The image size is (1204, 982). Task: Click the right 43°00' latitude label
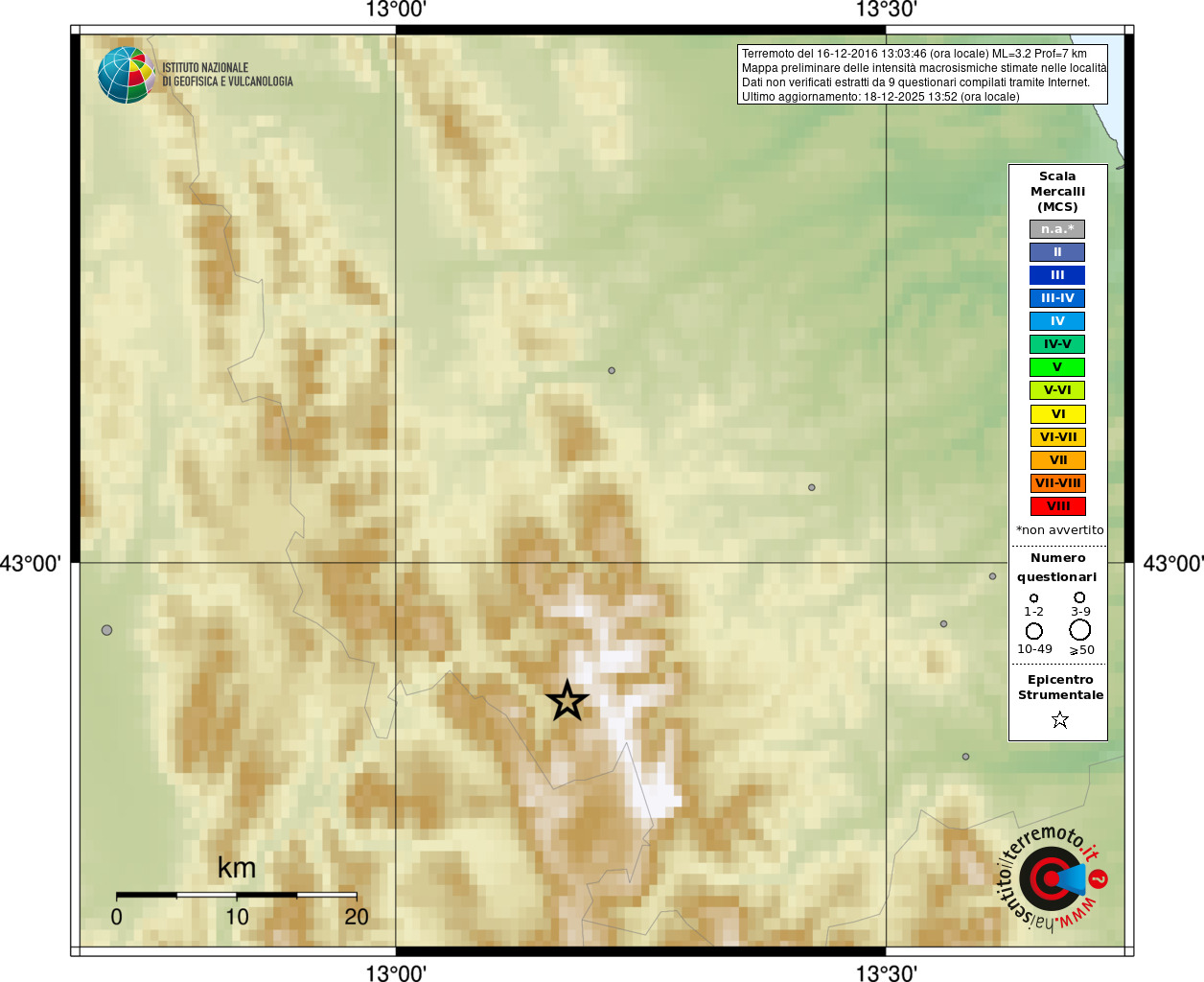[1172, 563]
